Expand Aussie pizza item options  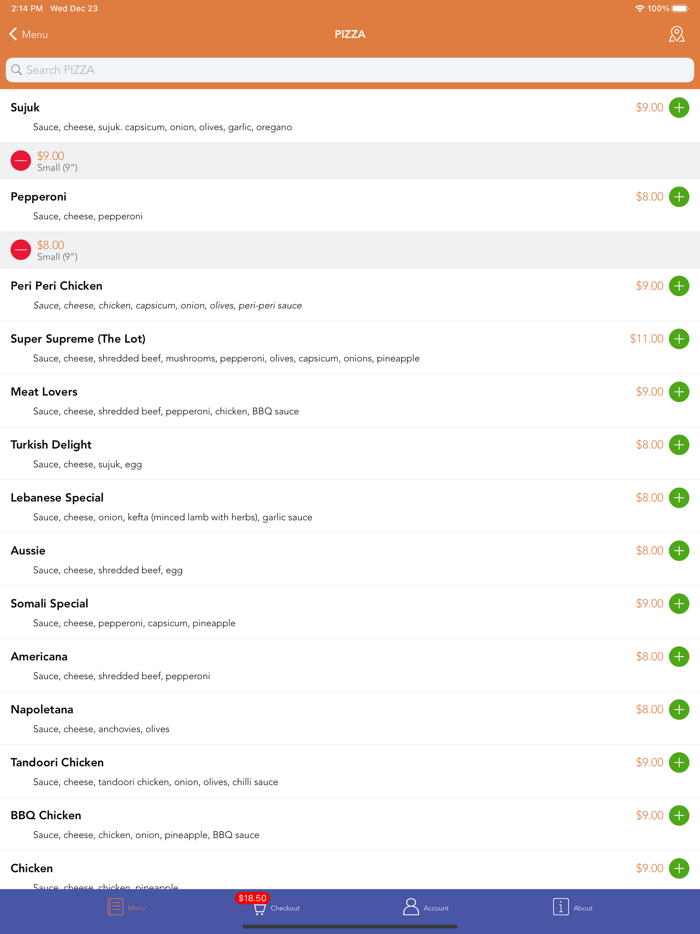[300, 559]
